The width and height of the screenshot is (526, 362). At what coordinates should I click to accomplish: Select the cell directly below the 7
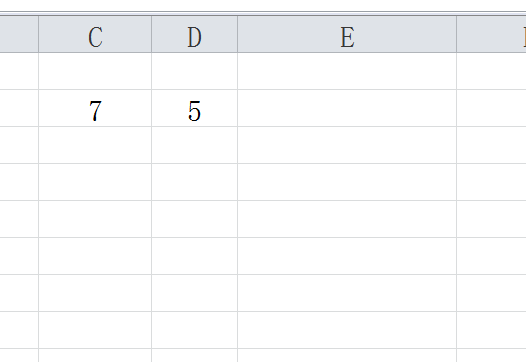[95, 145]
